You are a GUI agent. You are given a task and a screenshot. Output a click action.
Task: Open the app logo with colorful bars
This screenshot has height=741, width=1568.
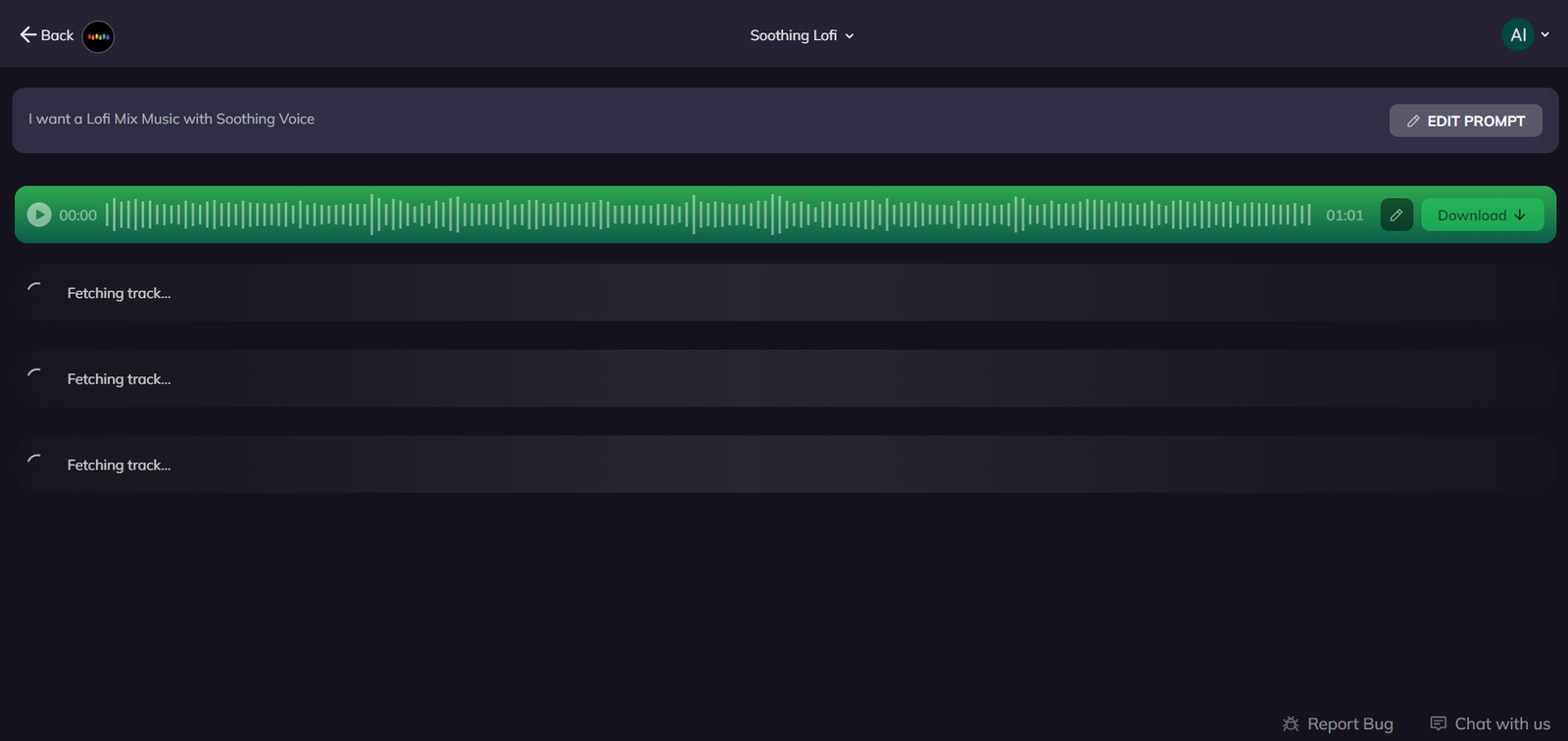click(98, 36)
